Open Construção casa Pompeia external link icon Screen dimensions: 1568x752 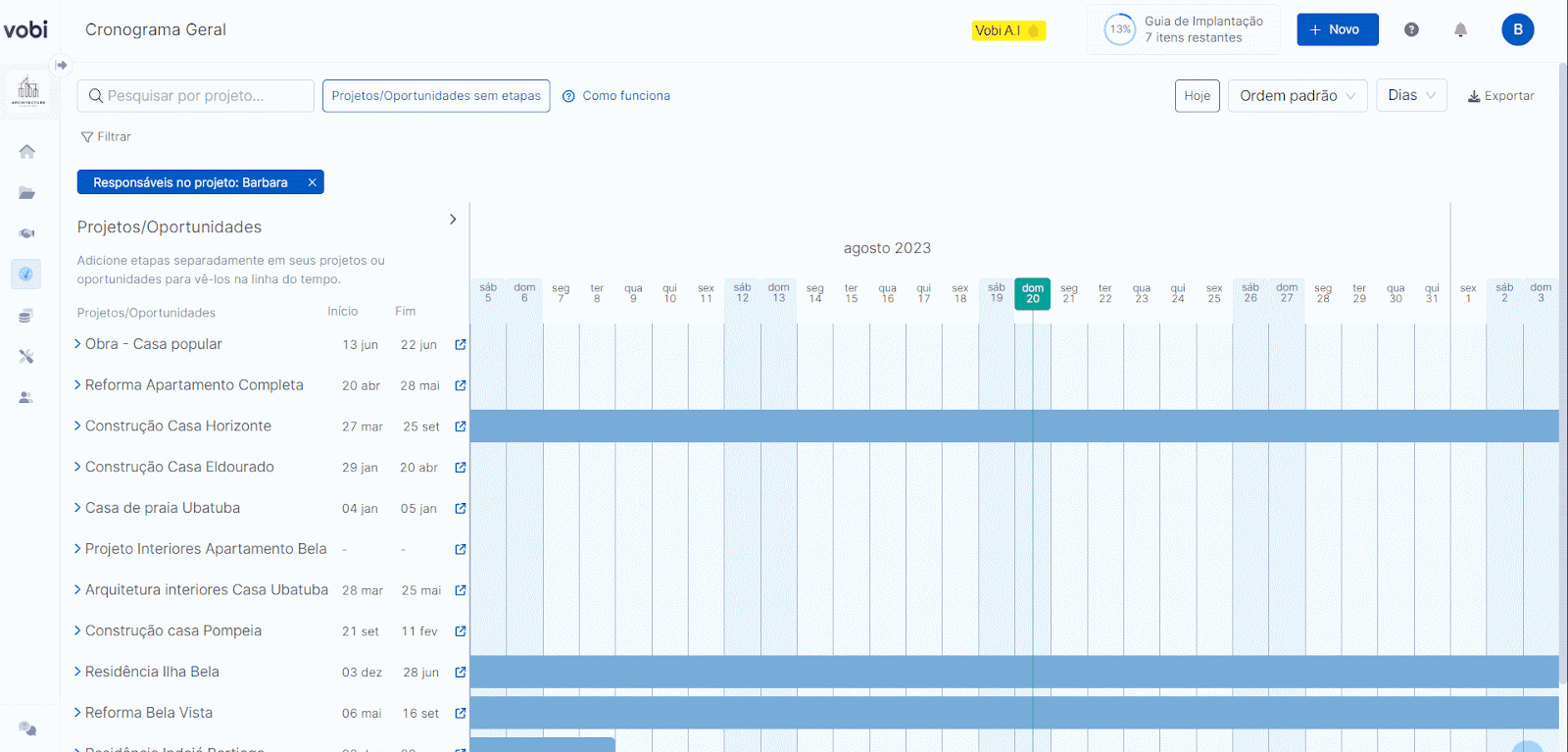[461, 631]
